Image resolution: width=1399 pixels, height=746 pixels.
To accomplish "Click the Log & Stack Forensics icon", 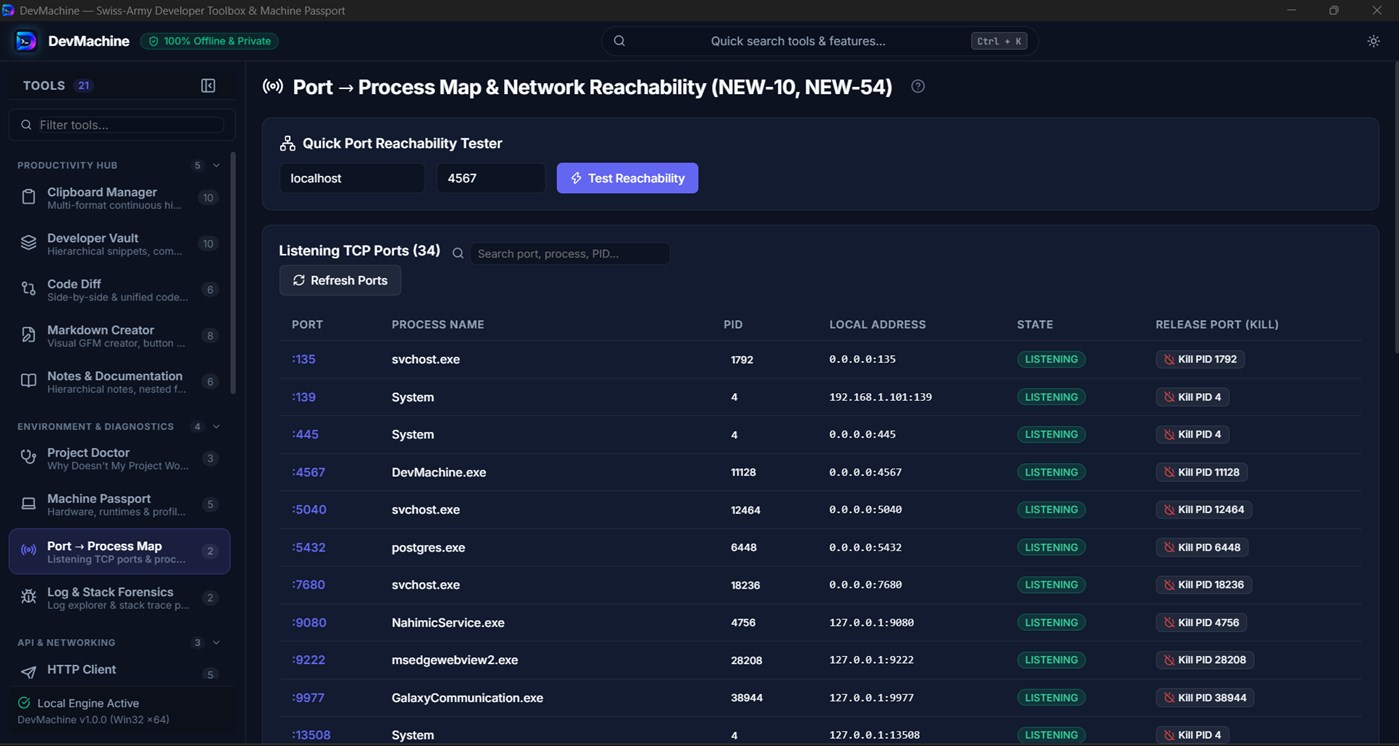I will click(29, 597).
